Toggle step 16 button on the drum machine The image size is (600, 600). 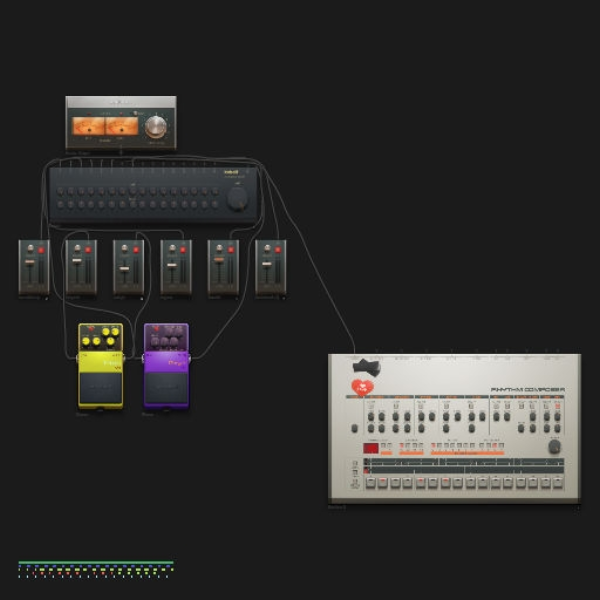point(558,482)
